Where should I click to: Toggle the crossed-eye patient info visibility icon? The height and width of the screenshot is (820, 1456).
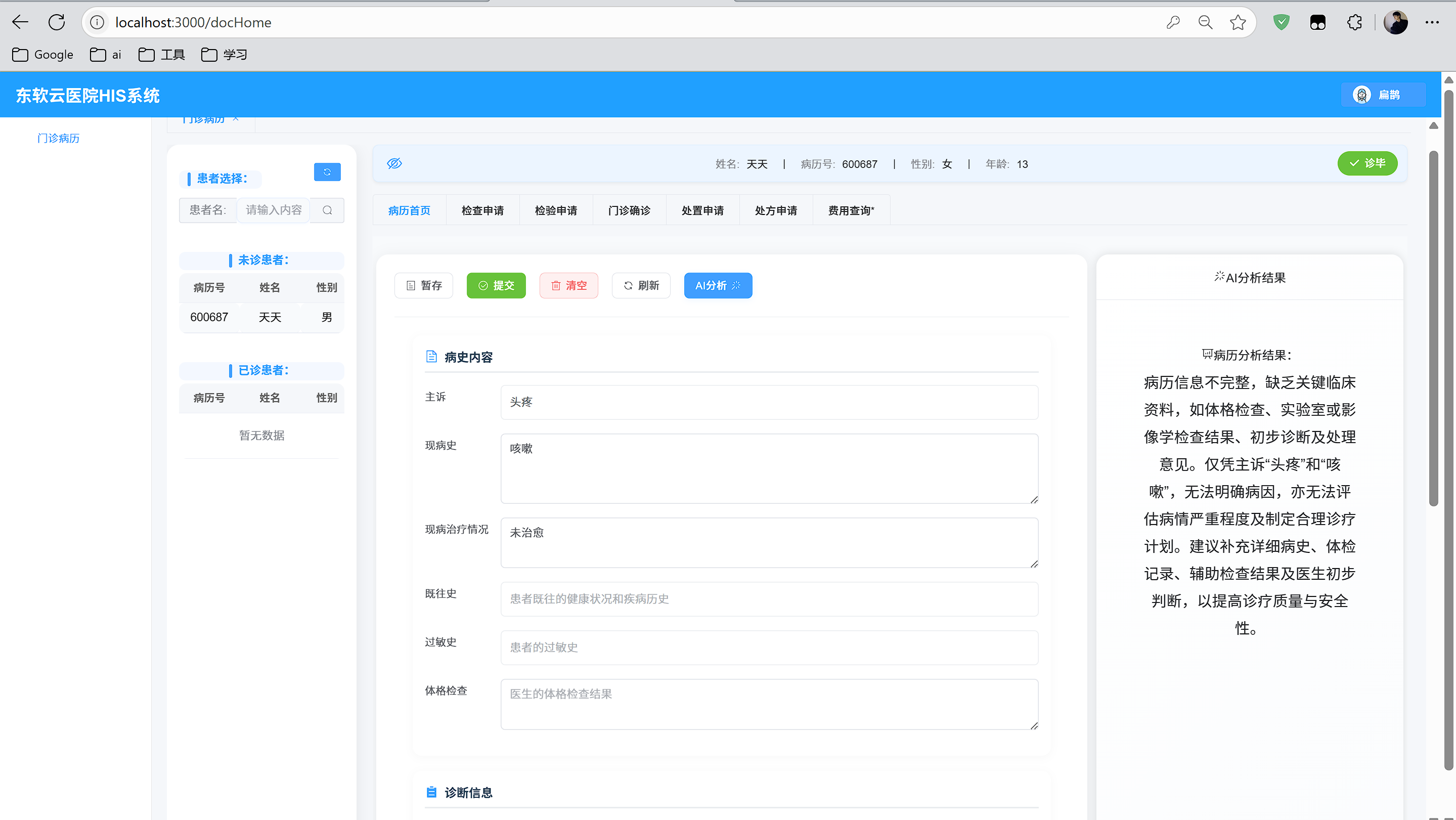394,163
